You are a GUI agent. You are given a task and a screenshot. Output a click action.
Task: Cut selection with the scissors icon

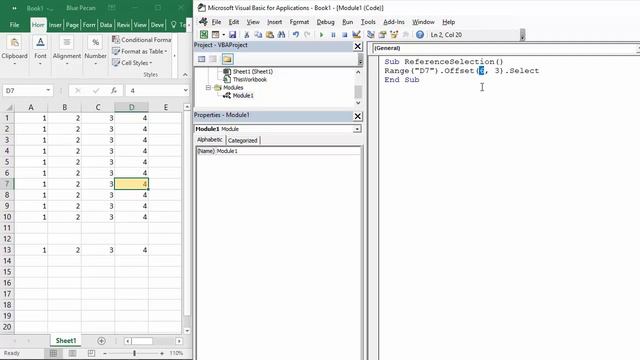click(247, 35)
